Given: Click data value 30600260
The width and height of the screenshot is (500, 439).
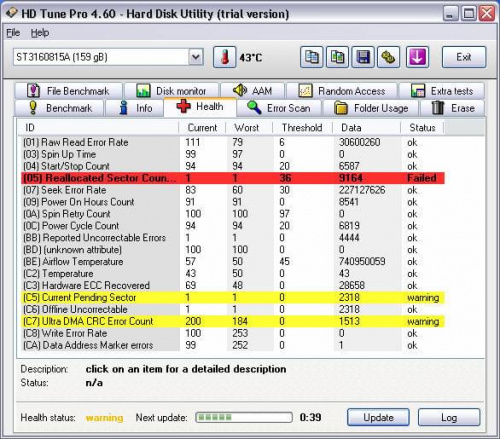Looking at the screenshot, I should [359, 142].
